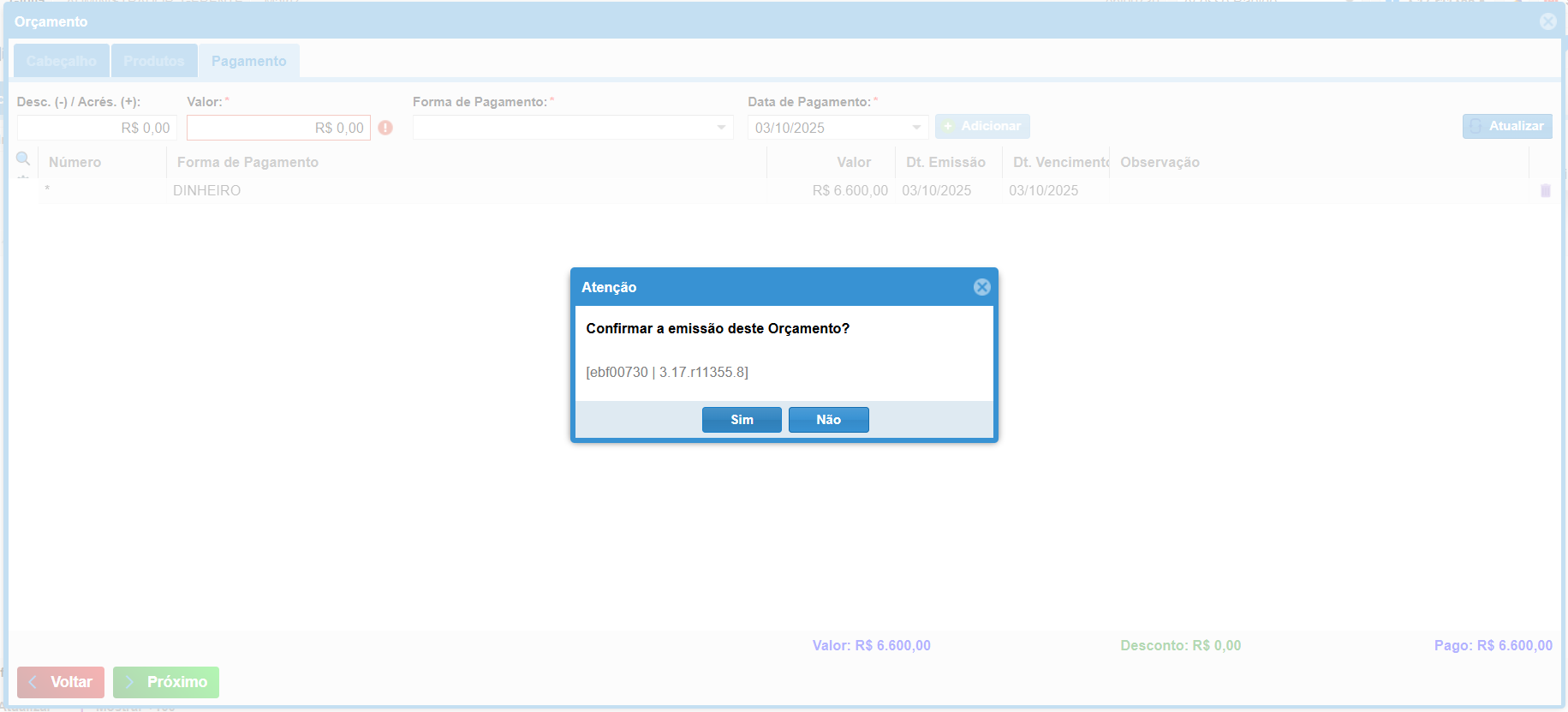
Task: Open the Produtos tab
Action: [x=154, y=61]
